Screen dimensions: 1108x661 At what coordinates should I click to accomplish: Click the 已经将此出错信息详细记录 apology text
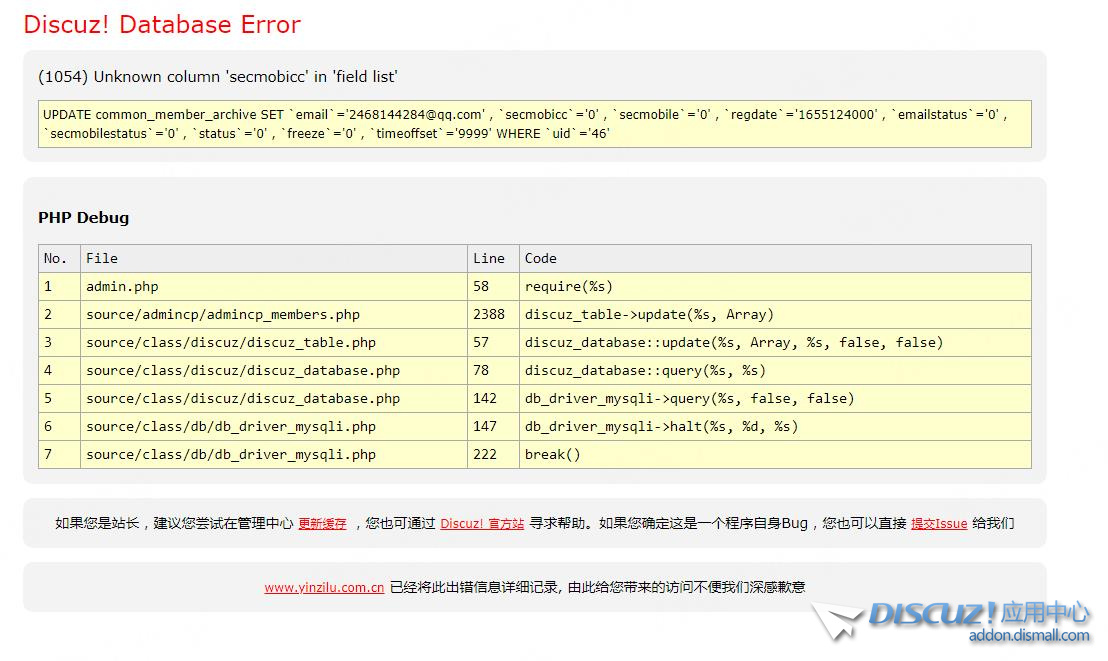pyautogui.click(x=598, y=587)
